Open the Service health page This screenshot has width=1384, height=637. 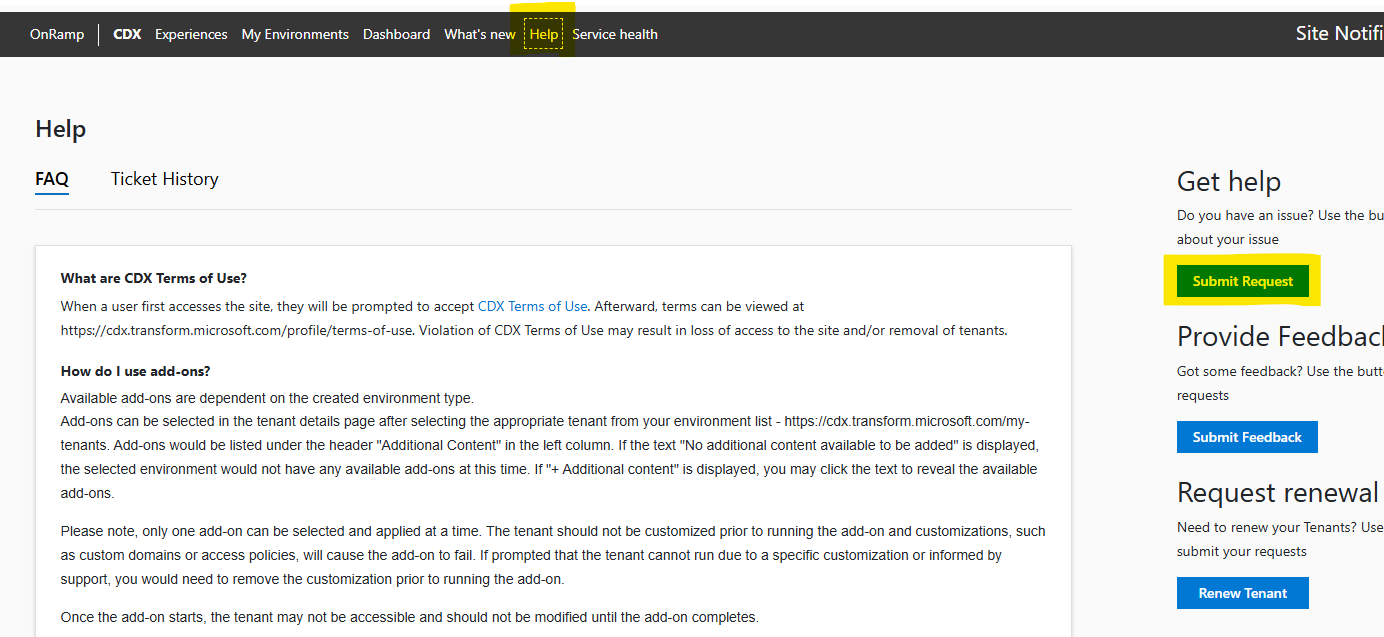(x=615, y=34)
